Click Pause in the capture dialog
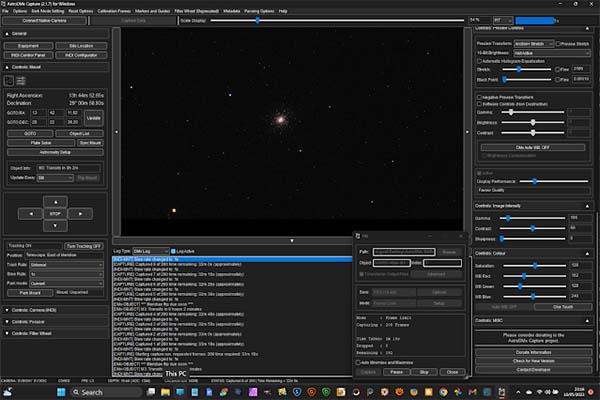 [x=396, y=371]
